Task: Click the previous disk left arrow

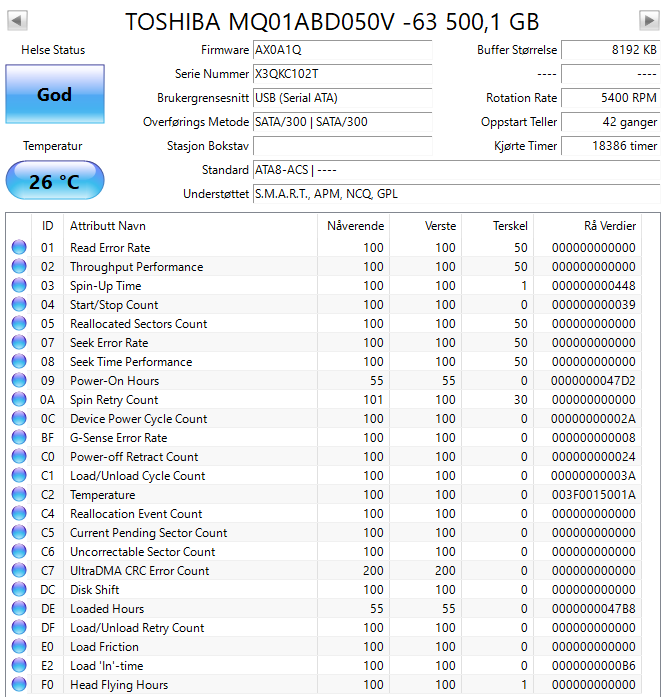Action: point(18,21)
